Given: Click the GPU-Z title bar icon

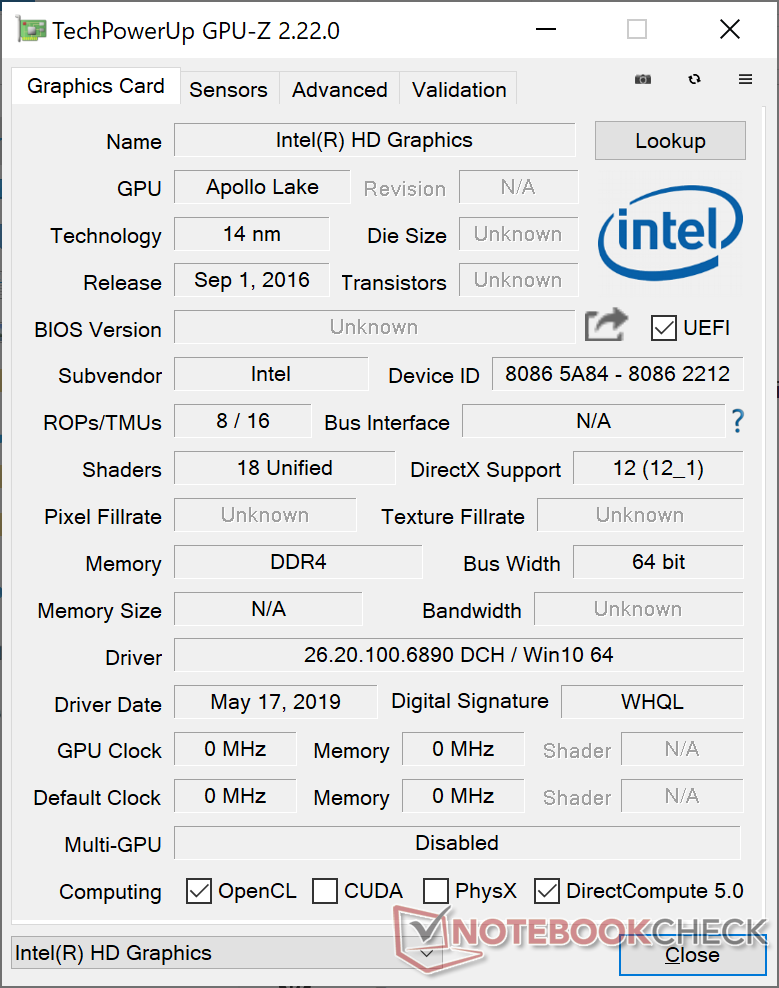Looking at the screenshot, I should [x=31, y=30].
